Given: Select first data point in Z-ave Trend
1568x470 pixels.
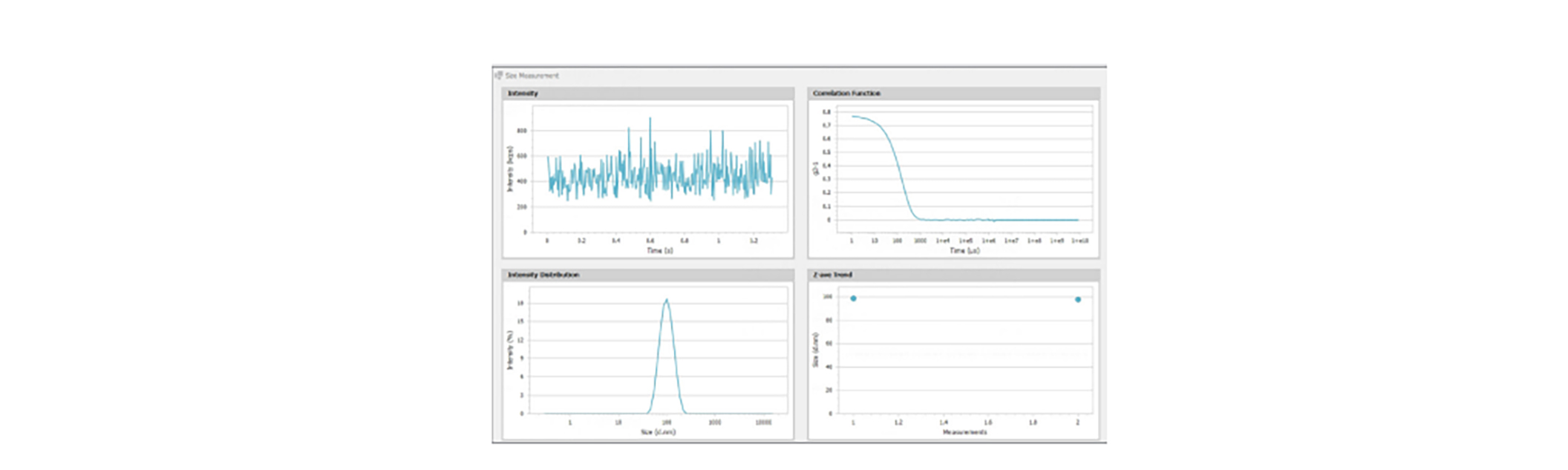Looking at the screenshot, I should click(854, 298).
